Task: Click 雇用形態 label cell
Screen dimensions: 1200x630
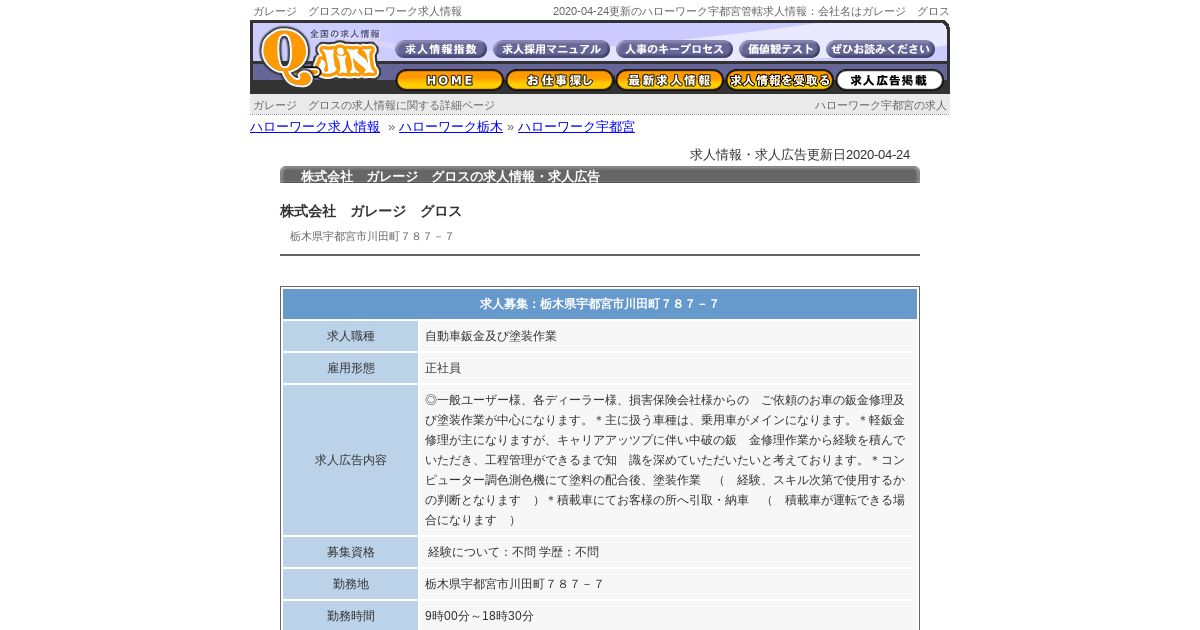Action: 350,368
